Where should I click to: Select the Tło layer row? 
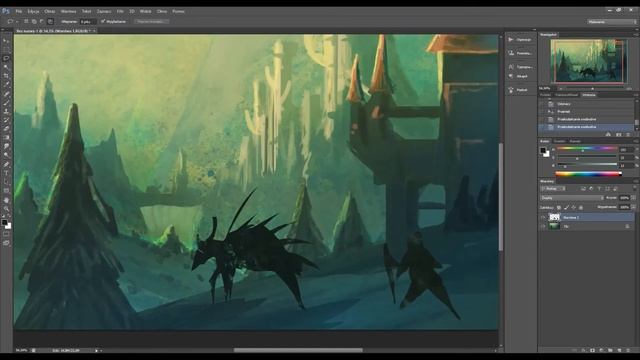coord(587,226)
